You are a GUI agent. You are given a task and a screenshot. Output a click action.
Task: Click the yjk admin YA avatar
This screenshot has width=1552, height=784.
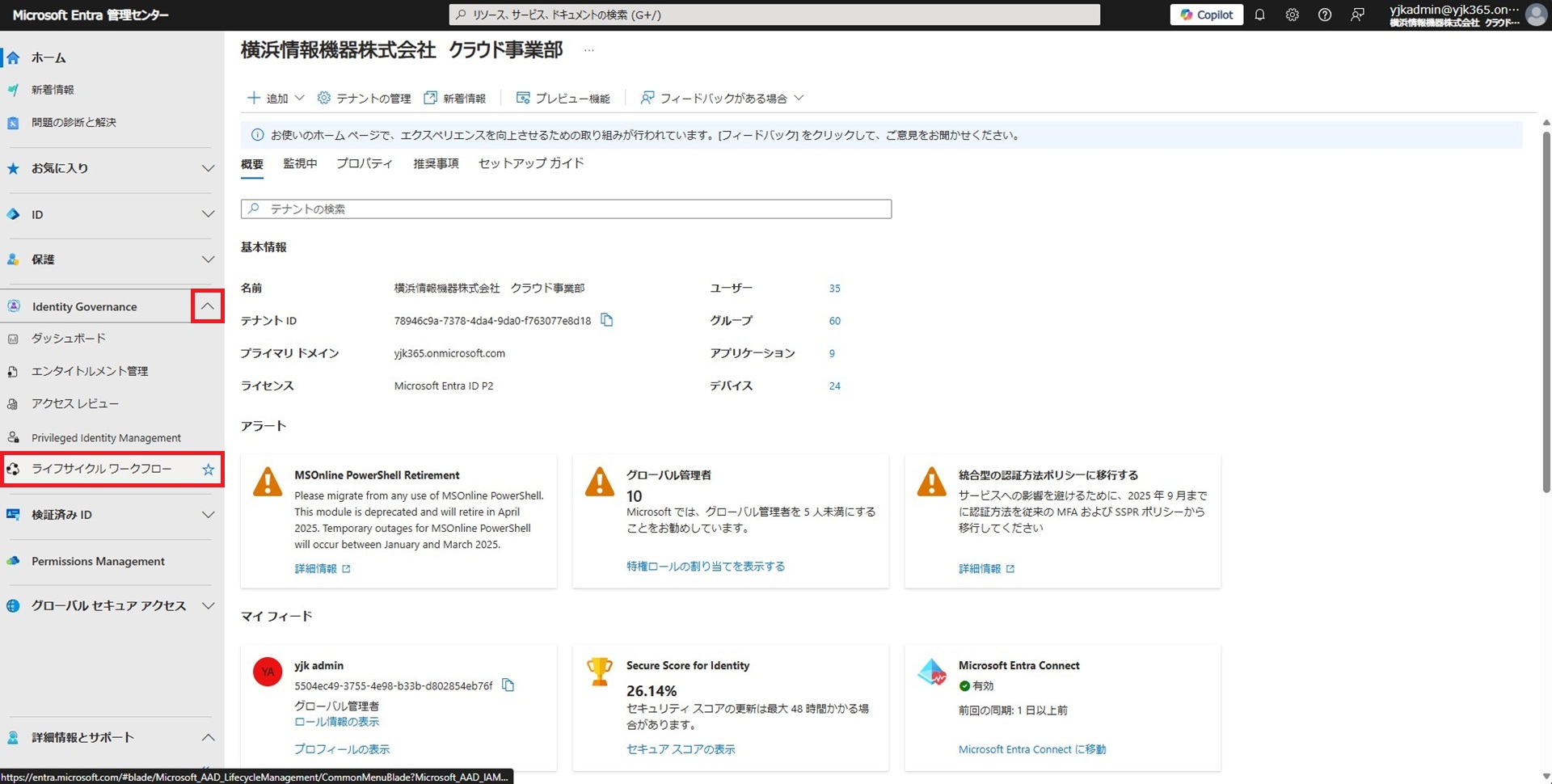(268, 672)
